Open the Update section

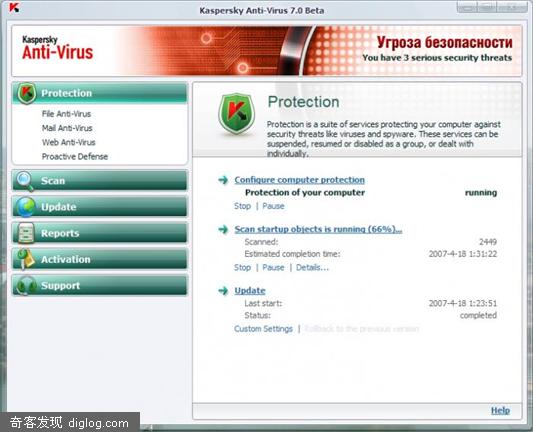pos(99,207)
